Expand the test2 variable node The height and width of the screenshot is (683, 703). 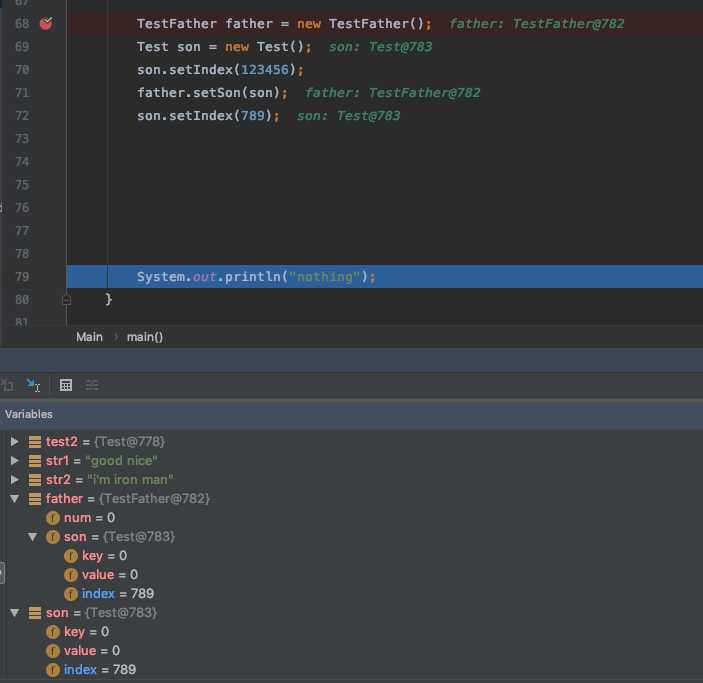click(x=14, y=442)
